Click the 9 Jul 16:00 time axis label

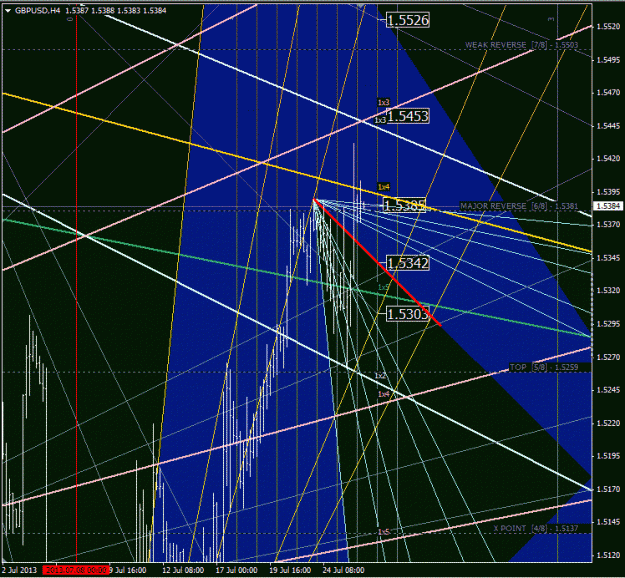pyautogui.click(x=128, y=570)
